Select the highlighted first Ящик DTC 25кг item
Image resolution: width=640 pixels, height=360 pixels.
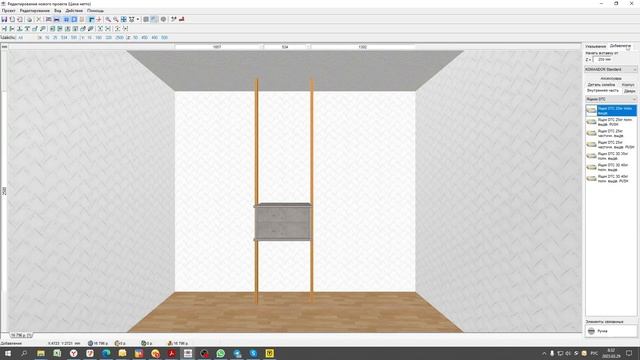tap(611, 110)
